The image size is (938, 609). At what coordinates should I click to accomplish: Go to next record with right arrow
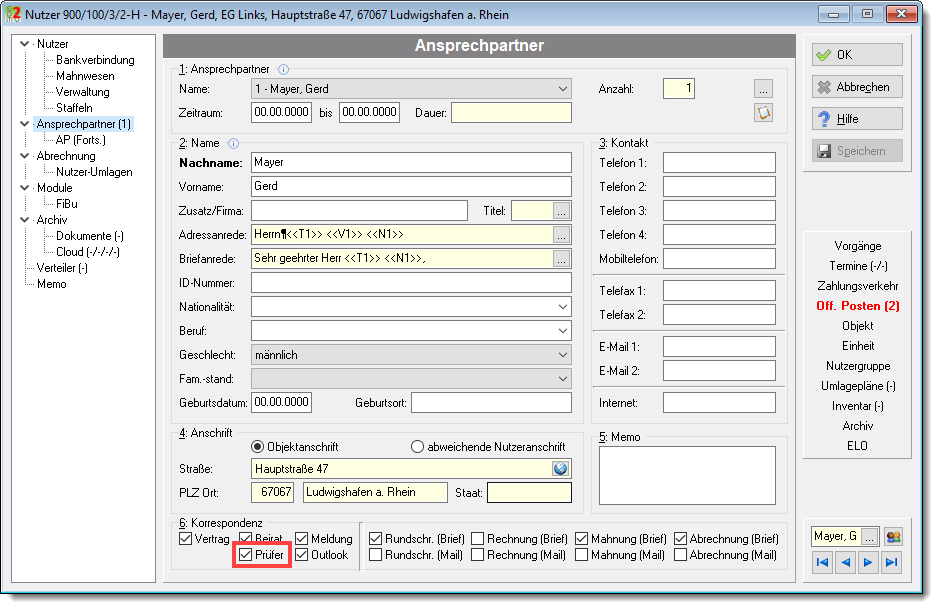pyautogui.click(x=868, y=562)
